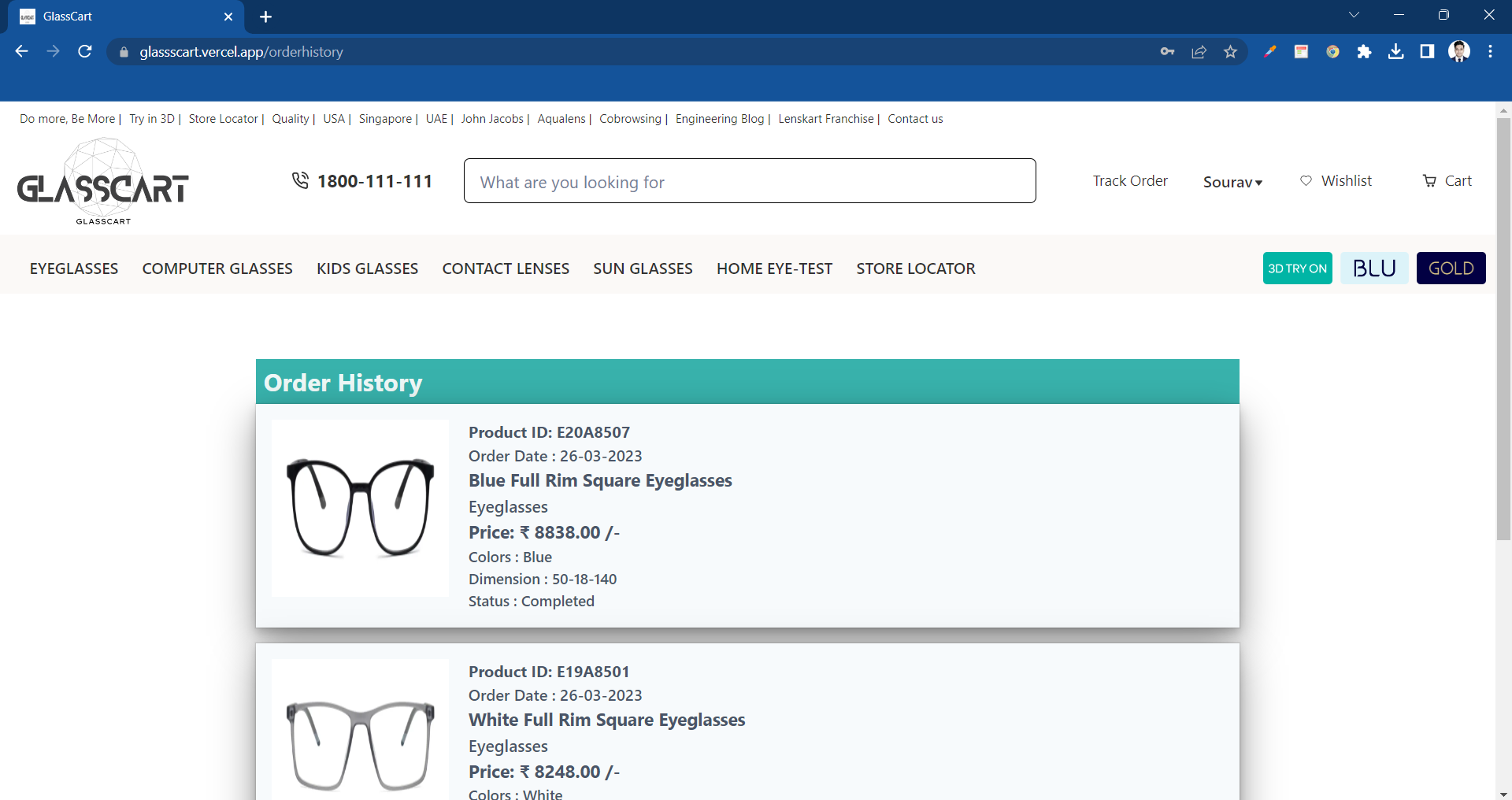Click Singapore link
1512x800 pixels.
pos(386,119)
